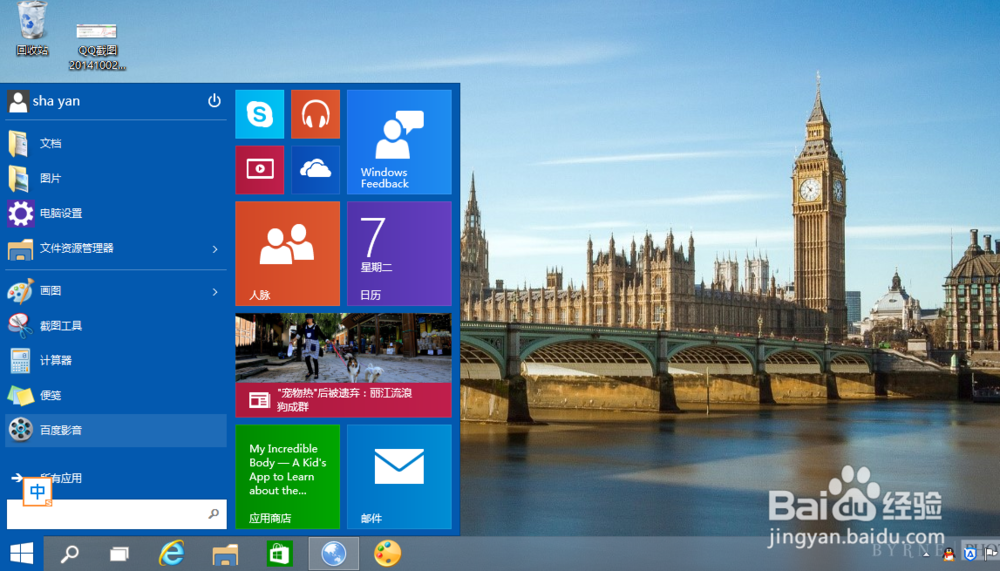
Task: Expand the 画图 jump list arrow
Action: 215,292
